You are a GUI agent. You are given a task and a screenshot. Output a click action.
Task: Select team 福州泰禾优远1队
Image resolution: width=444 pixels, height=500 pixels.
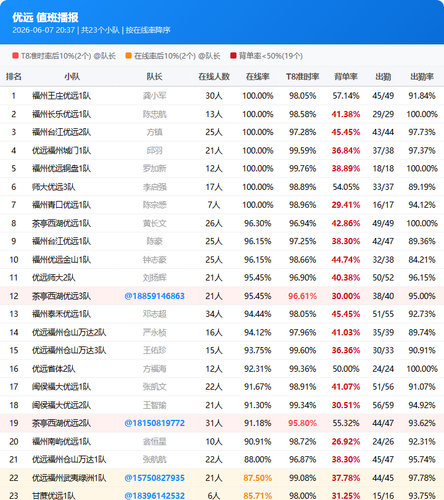[x=61, y=314]
